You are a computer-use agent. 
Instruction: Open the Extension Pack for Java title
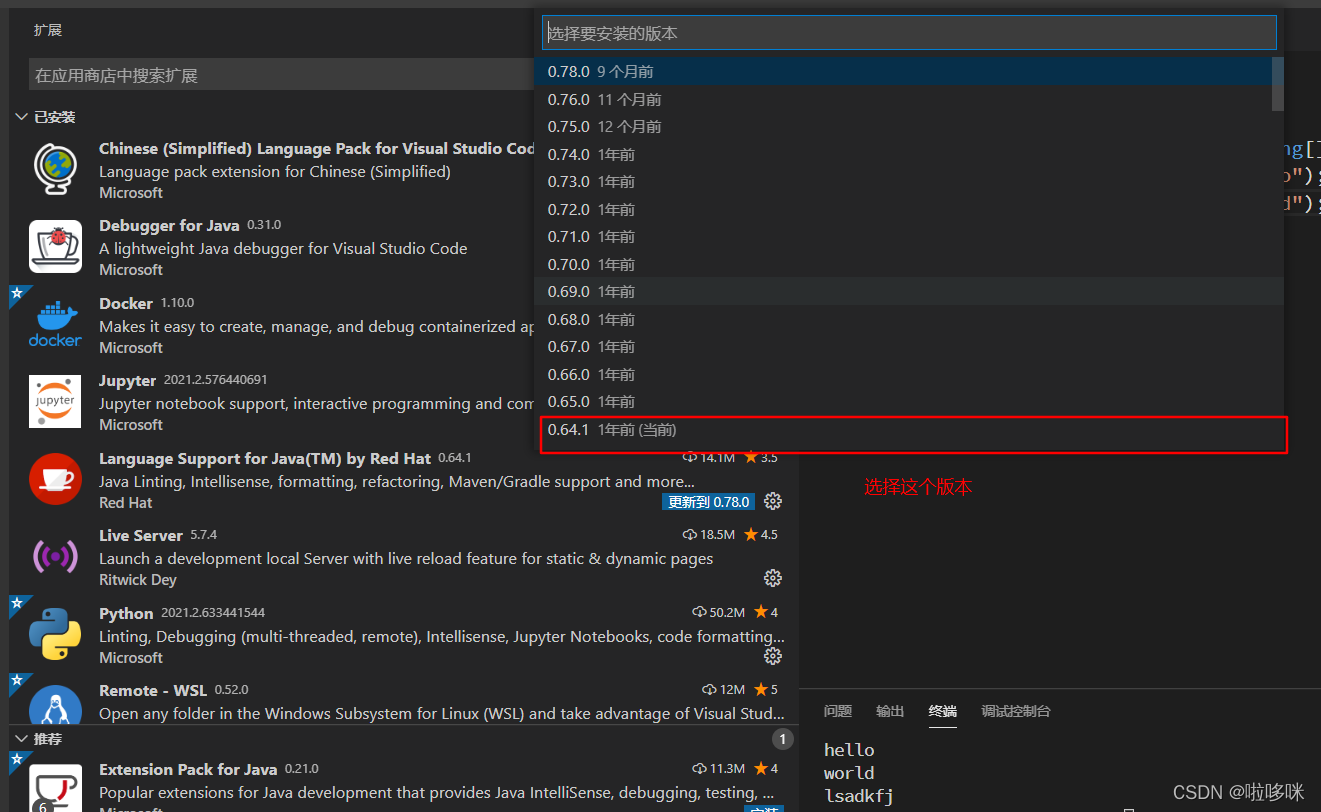click(188, 769)
